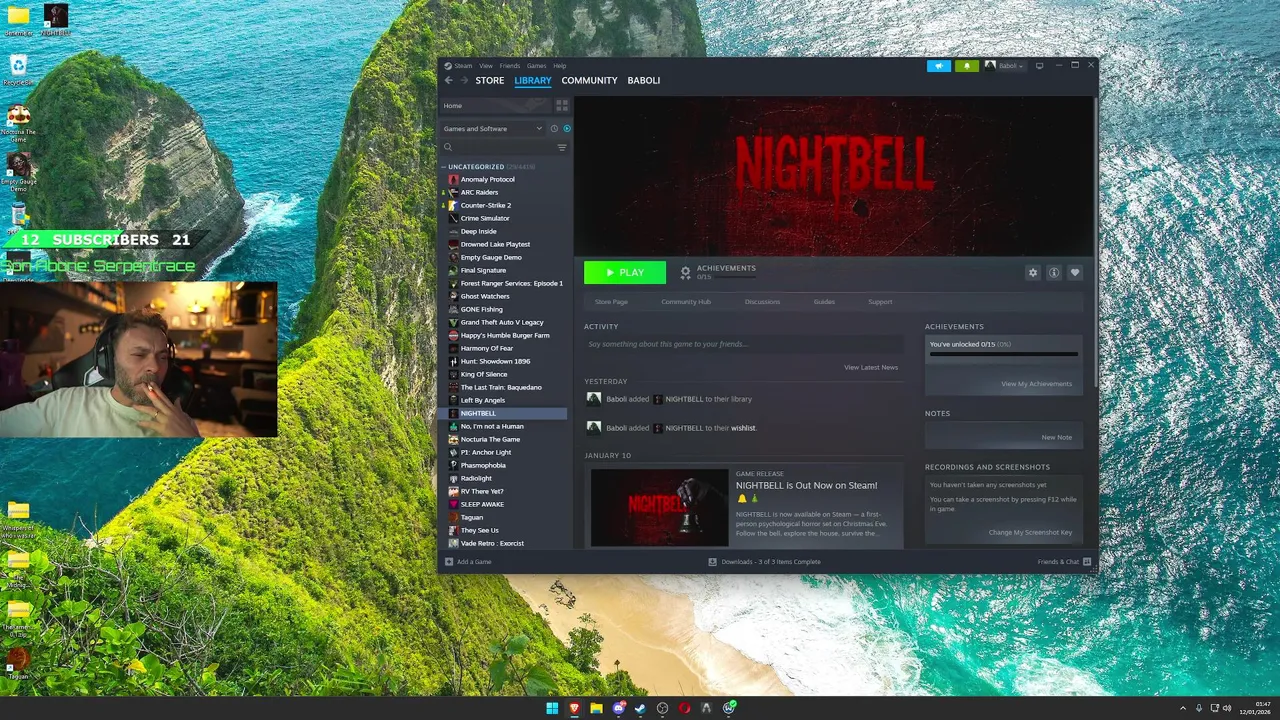Open 'NIGHTBELL is Out Now on Steam!' headline
The image size is (1280, 720).
pos(806,485)
